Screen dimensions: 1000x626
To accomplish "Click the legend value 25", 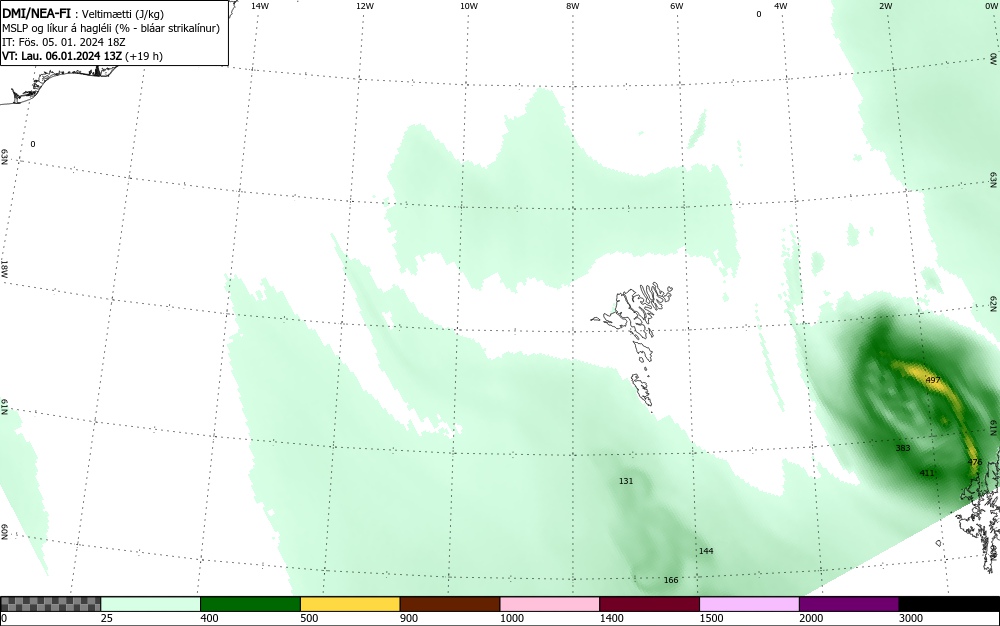I will [107, 618].
